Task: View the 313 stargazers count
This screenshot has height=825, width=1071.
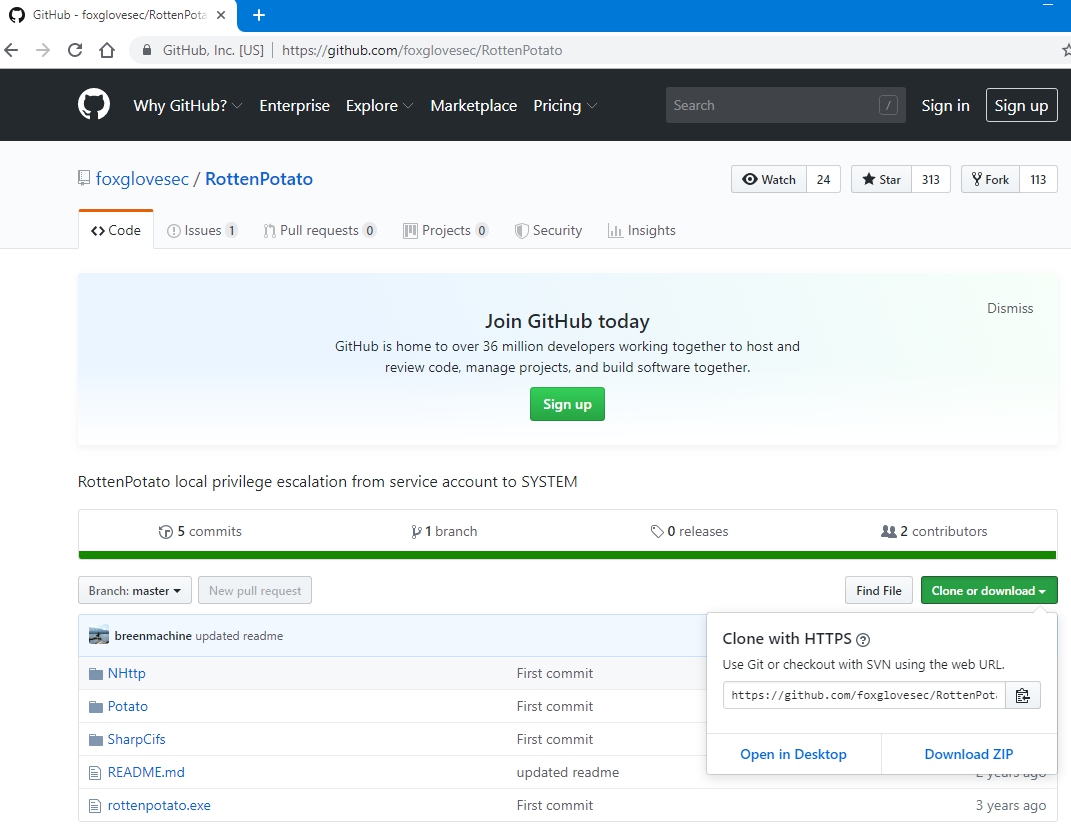Action: (x=931, y=179)
